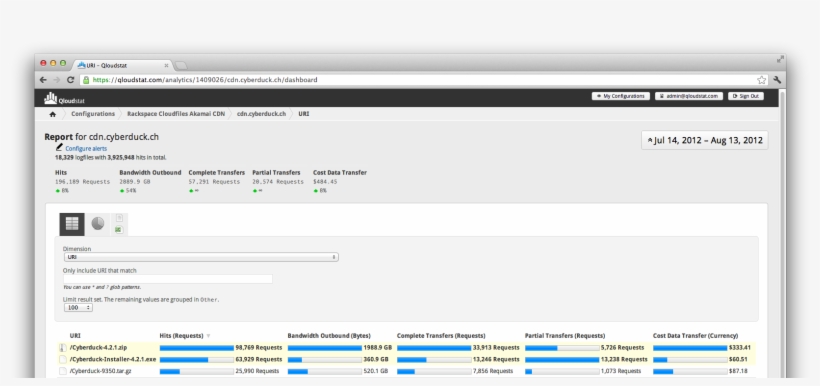
Task: Click the fullscreen arrows in window corner
Action: (780, 59)
